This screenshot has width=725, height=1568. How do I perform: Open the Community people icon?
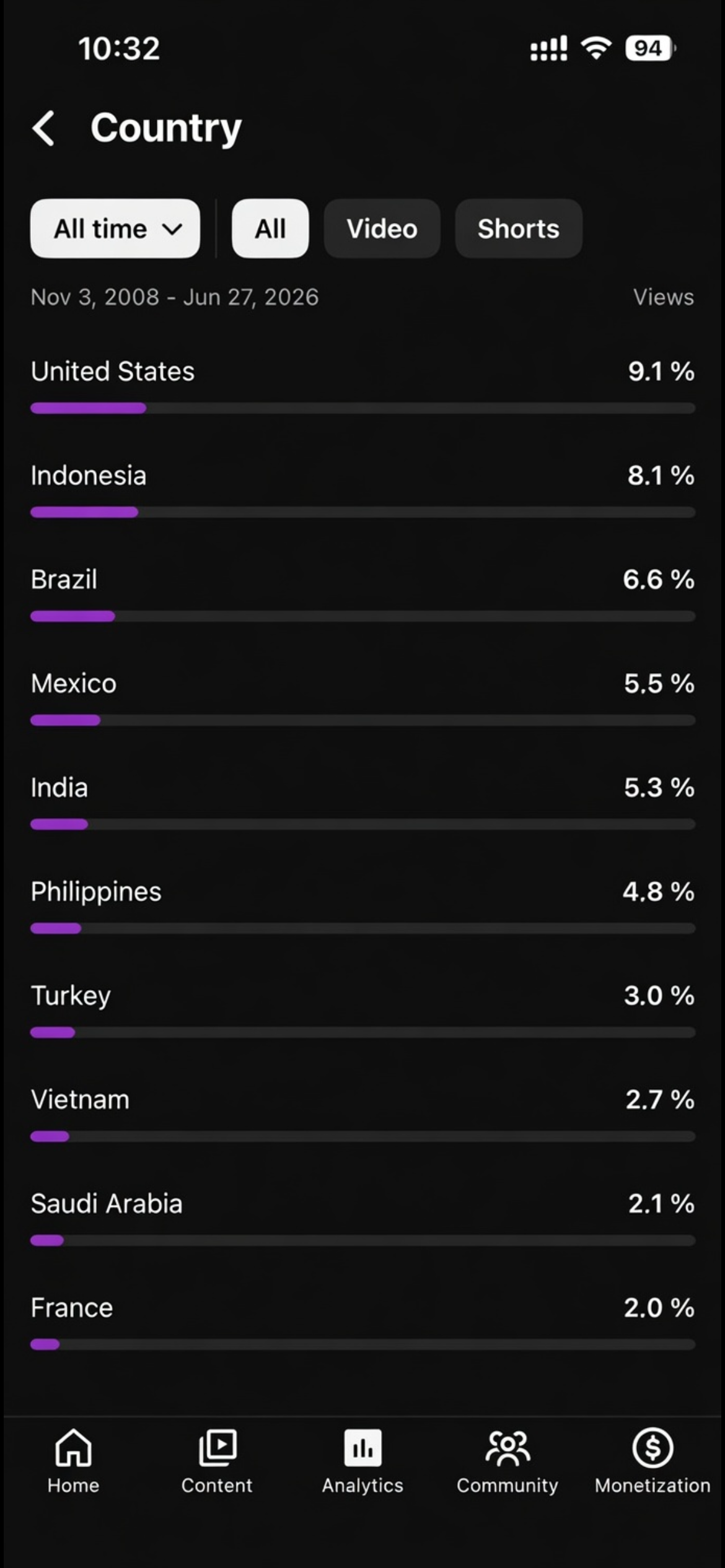(x=507, y=1448)
